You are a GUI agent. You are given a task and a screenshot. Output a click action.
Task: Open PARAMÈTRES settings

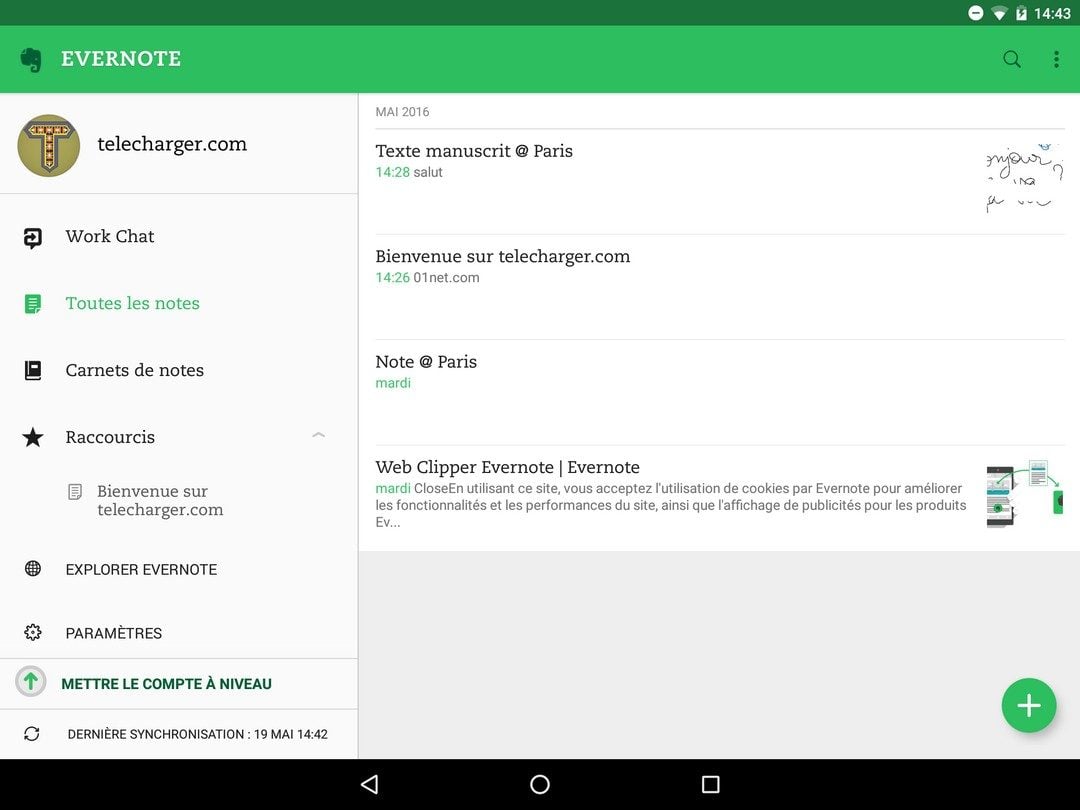coord(114,633)
